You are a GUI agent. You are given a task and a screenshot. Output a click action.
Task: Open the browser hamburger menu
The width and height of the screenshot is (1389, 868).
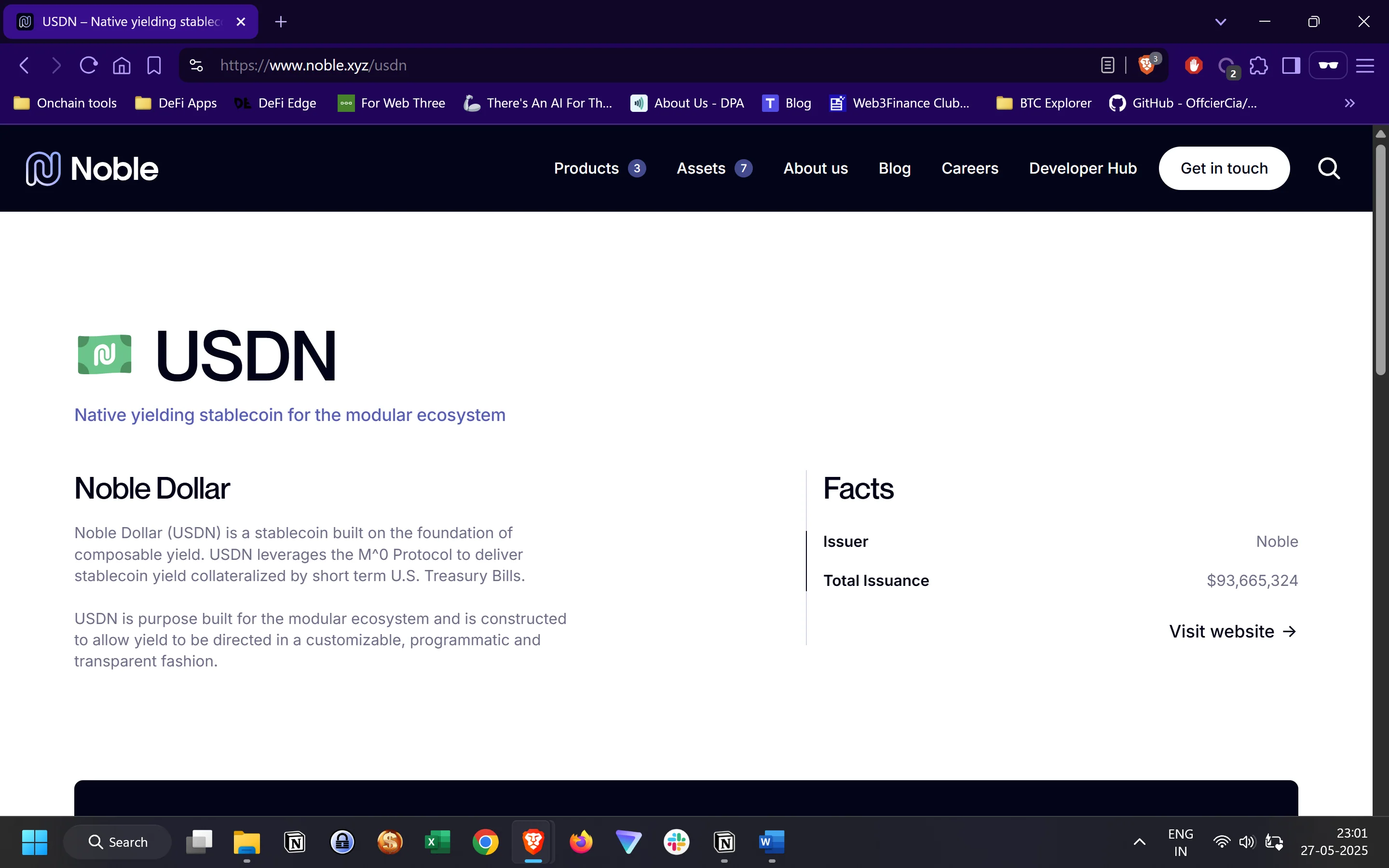(1365, 66)
